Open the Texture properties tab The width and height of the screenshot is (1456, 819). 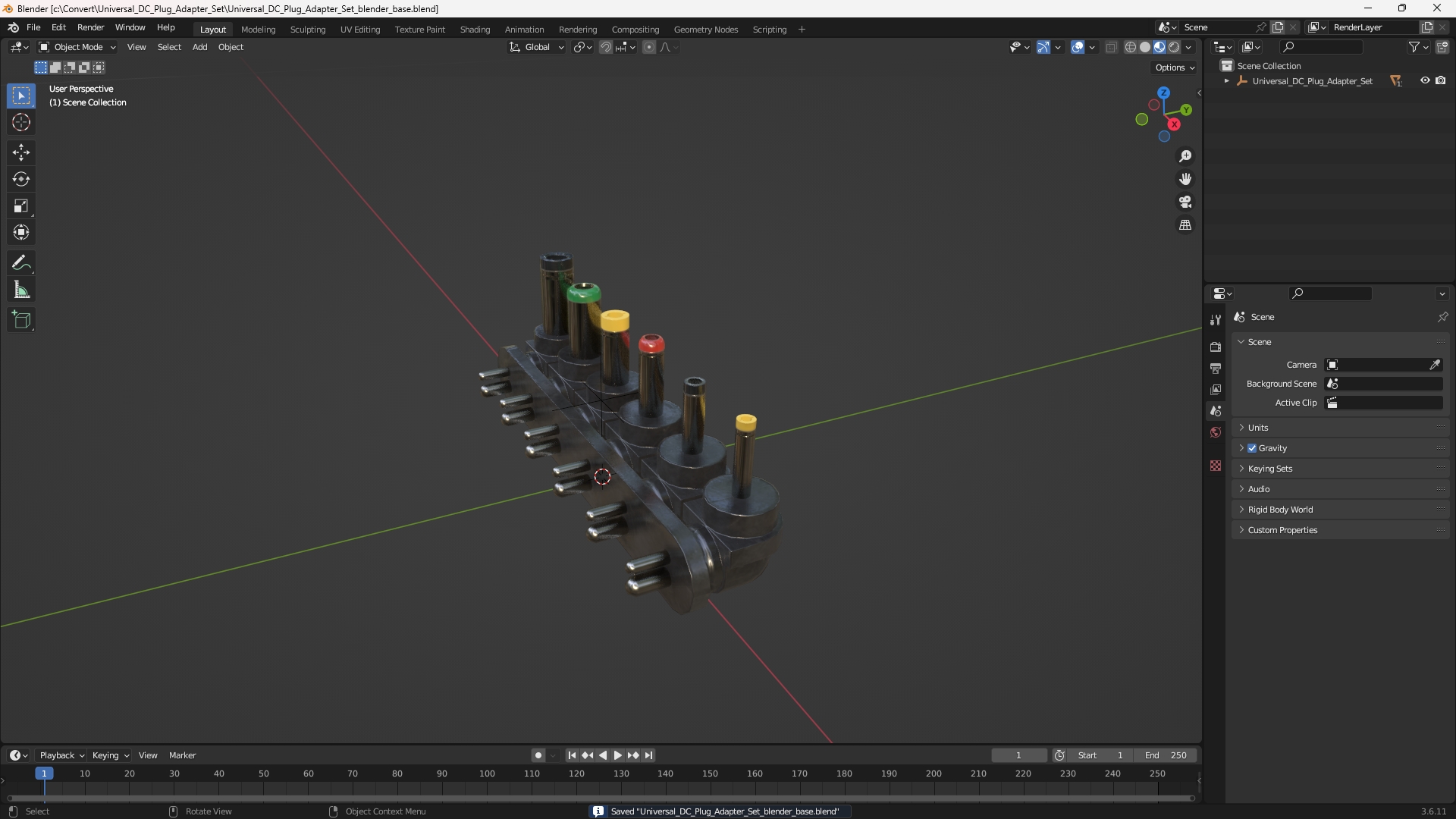[1216, 466]
